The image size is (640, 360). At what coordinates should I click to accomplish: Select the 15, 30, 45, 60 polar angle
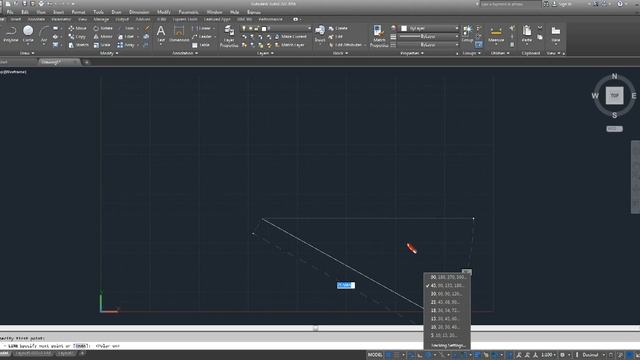(x=447, y=319)
